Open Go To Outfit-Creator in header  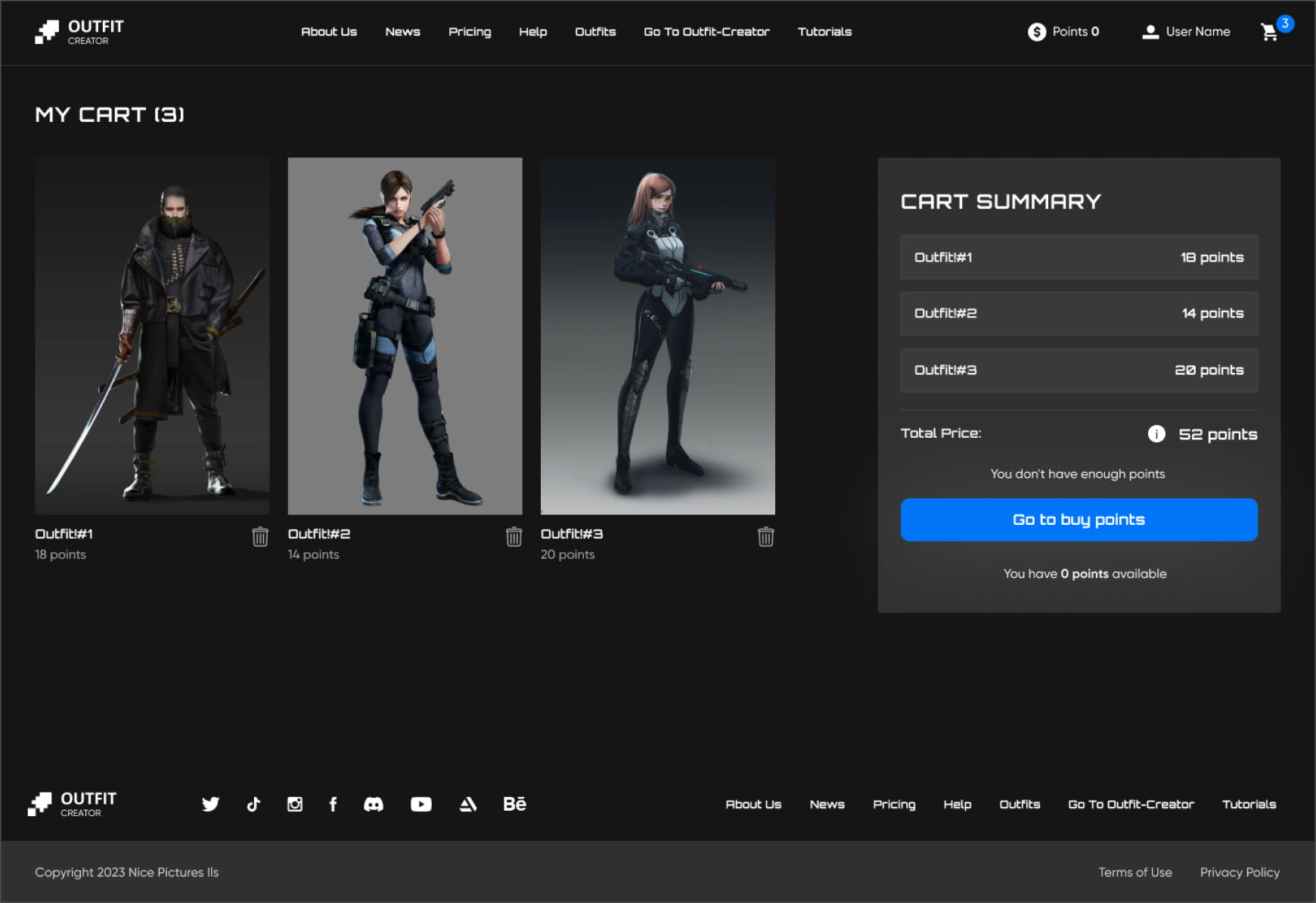(x=706, y=32)
